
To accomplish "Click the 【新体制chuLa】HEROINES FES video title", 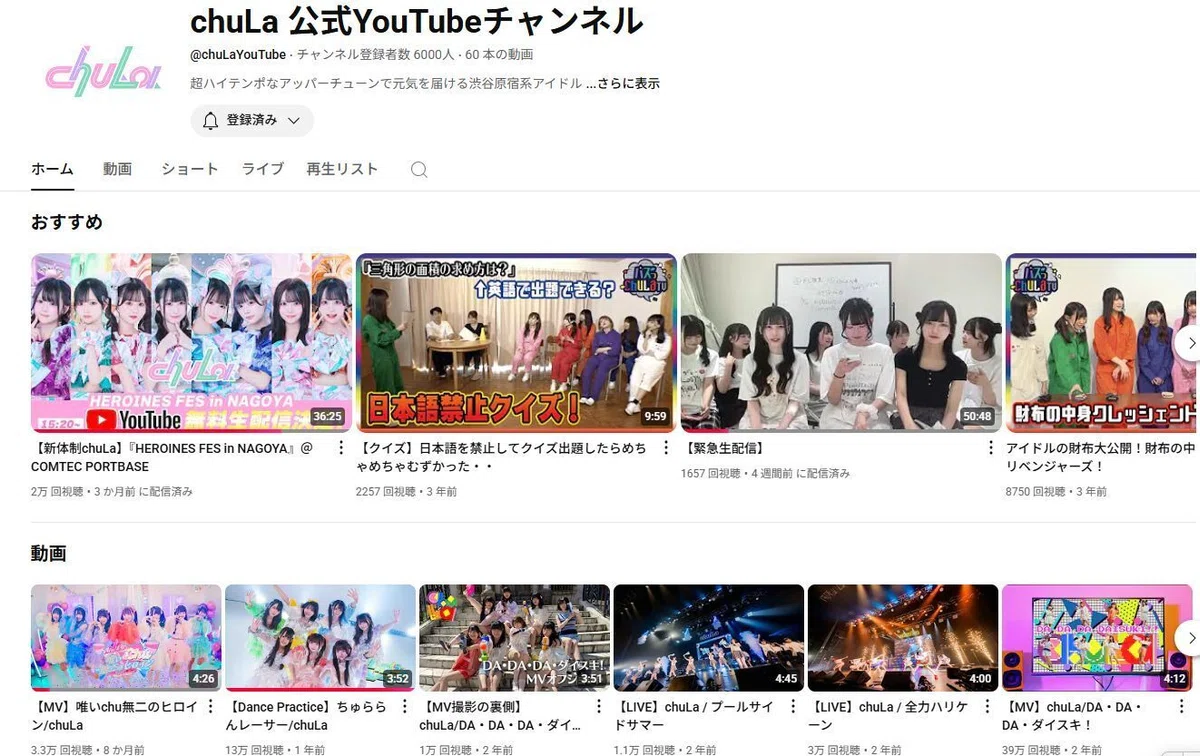I will tap(172, 457).
